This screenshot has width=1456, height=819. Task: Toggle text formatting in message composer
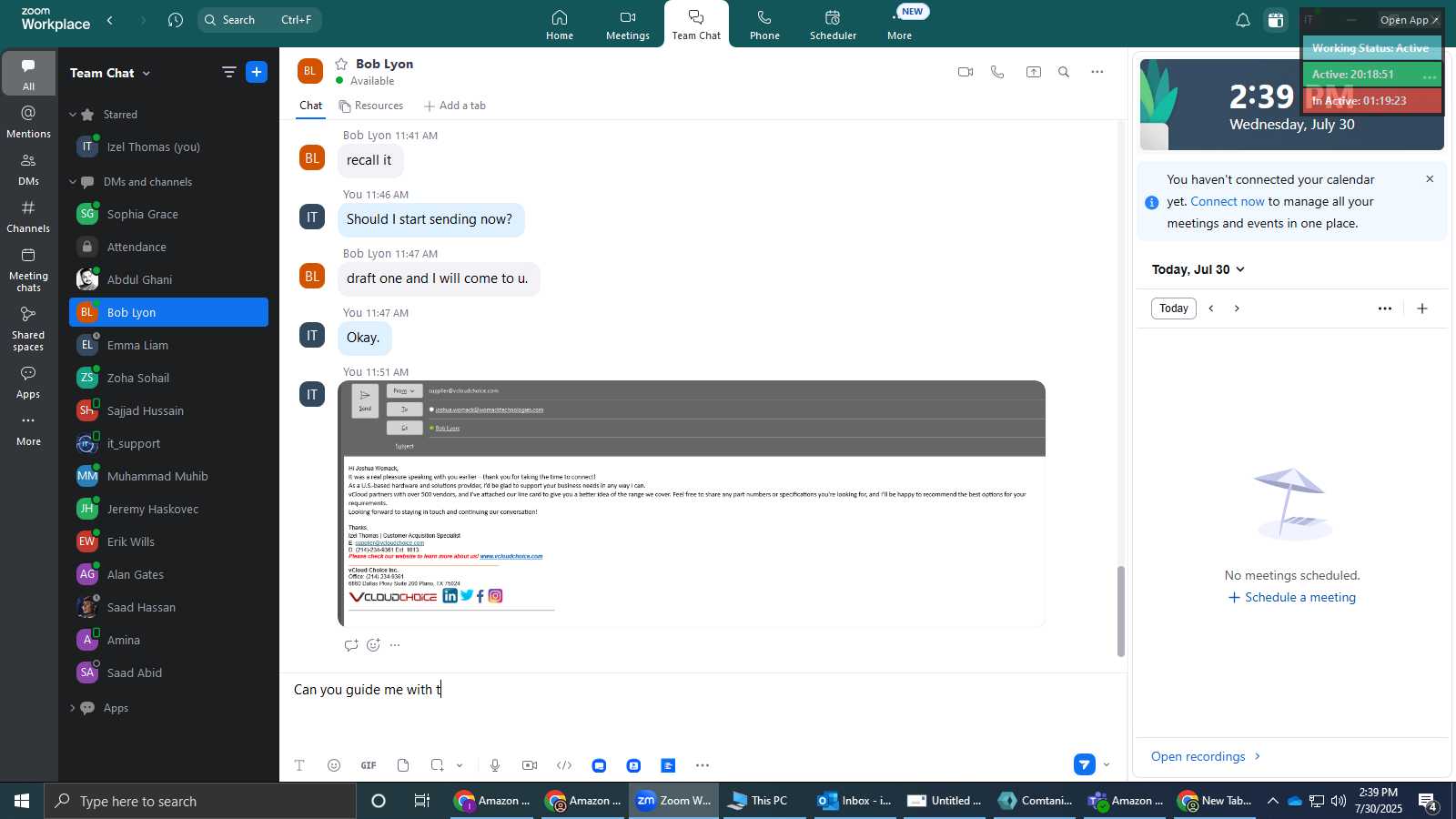point(299,765)
